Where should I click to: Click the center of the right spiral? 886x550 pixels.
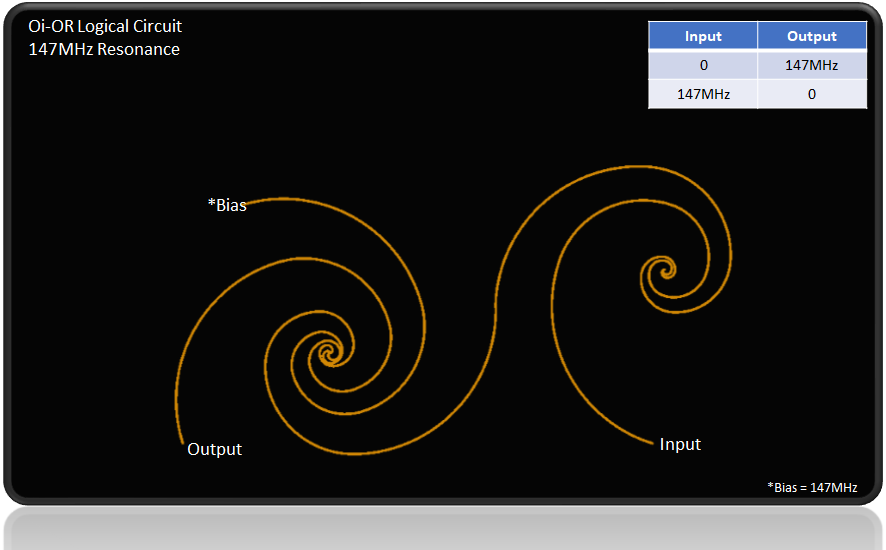pos(664,269)
